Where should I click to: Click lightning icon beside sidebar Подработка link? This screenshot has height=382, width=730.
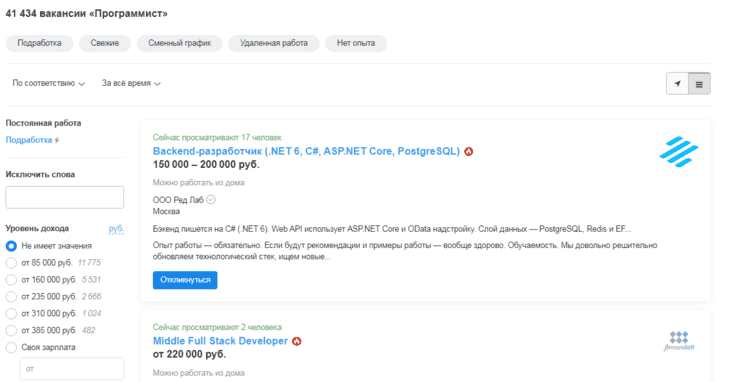click(x=57, y=140)
